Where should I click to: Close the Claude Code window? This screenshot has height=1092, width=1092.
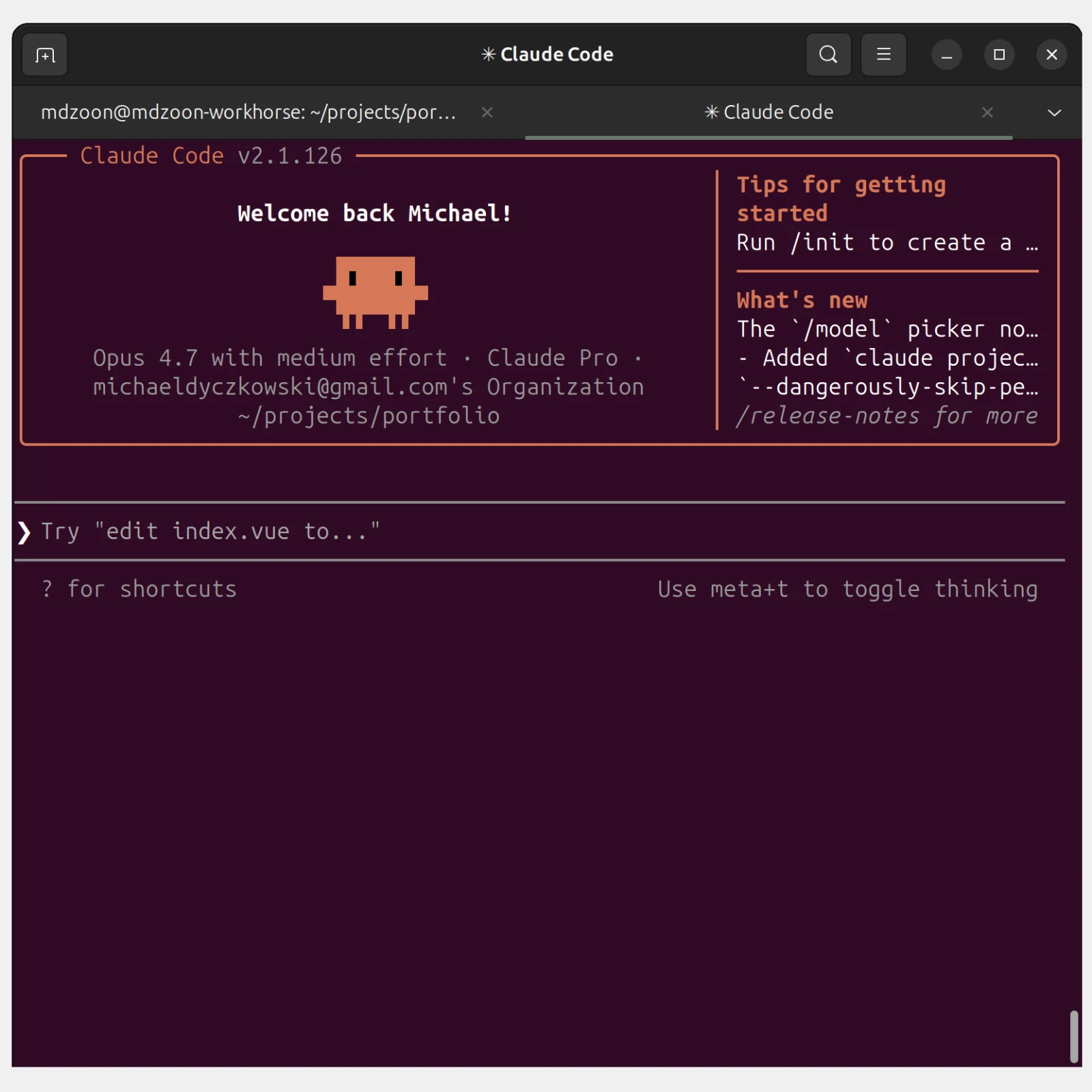[1052, 55]
